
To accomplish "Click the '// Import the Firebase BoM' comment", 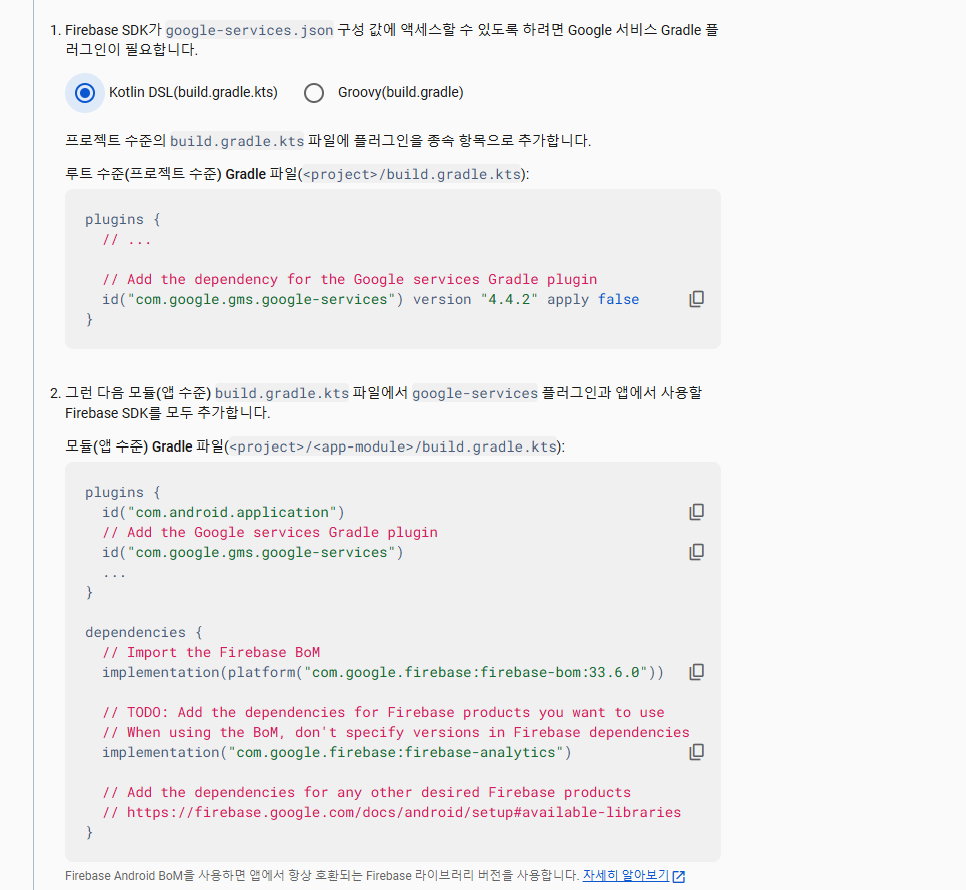I will coord(211,652).
